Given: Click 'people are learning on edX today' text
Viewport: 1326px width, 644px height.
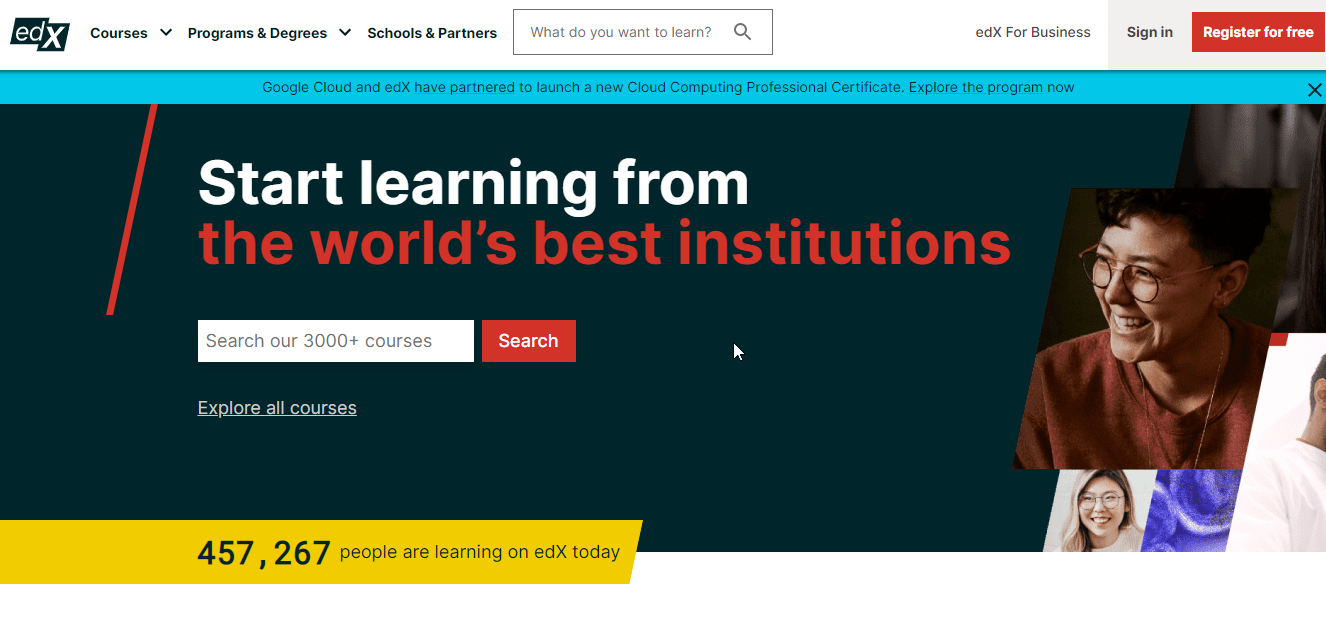Looking at the screenshot, I should pos(480,552).
